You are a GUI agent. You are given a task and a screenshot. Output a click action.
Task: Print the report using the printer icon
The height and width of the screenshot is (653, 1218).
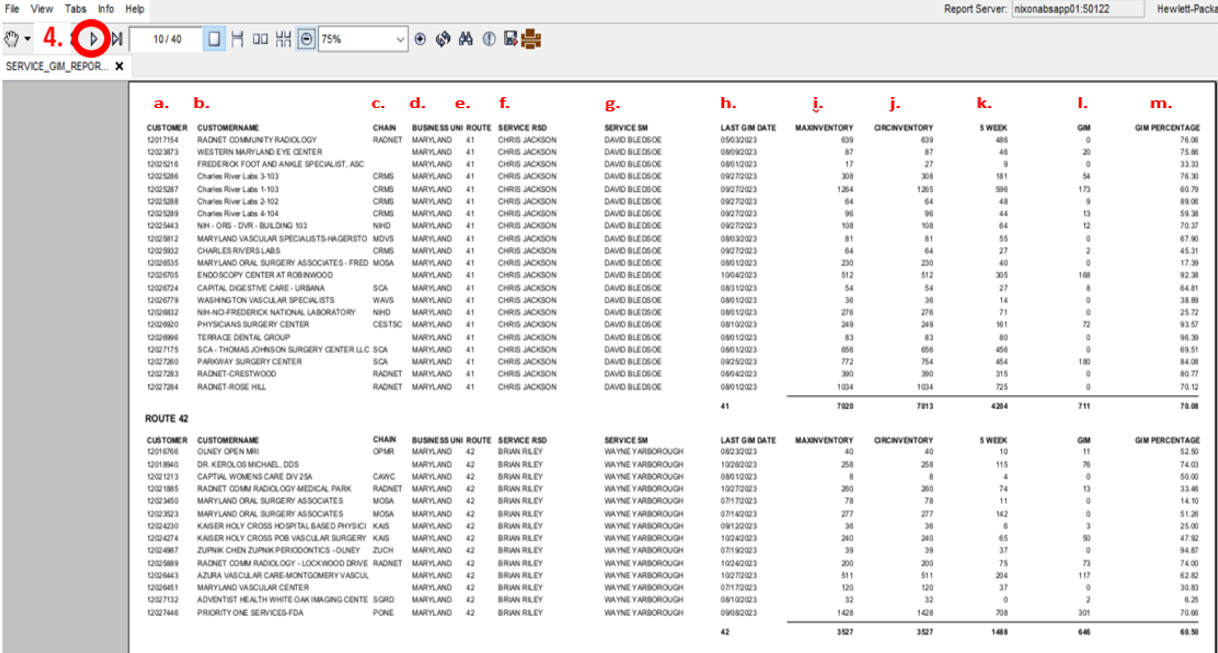click(531, 39)
